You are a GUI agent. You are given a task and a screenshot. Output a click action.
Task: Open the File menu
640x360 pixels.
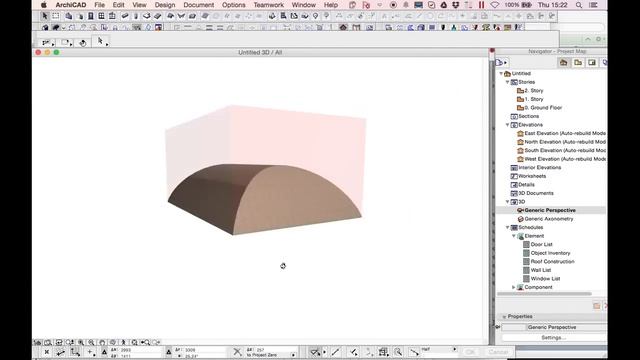(99, 5)
